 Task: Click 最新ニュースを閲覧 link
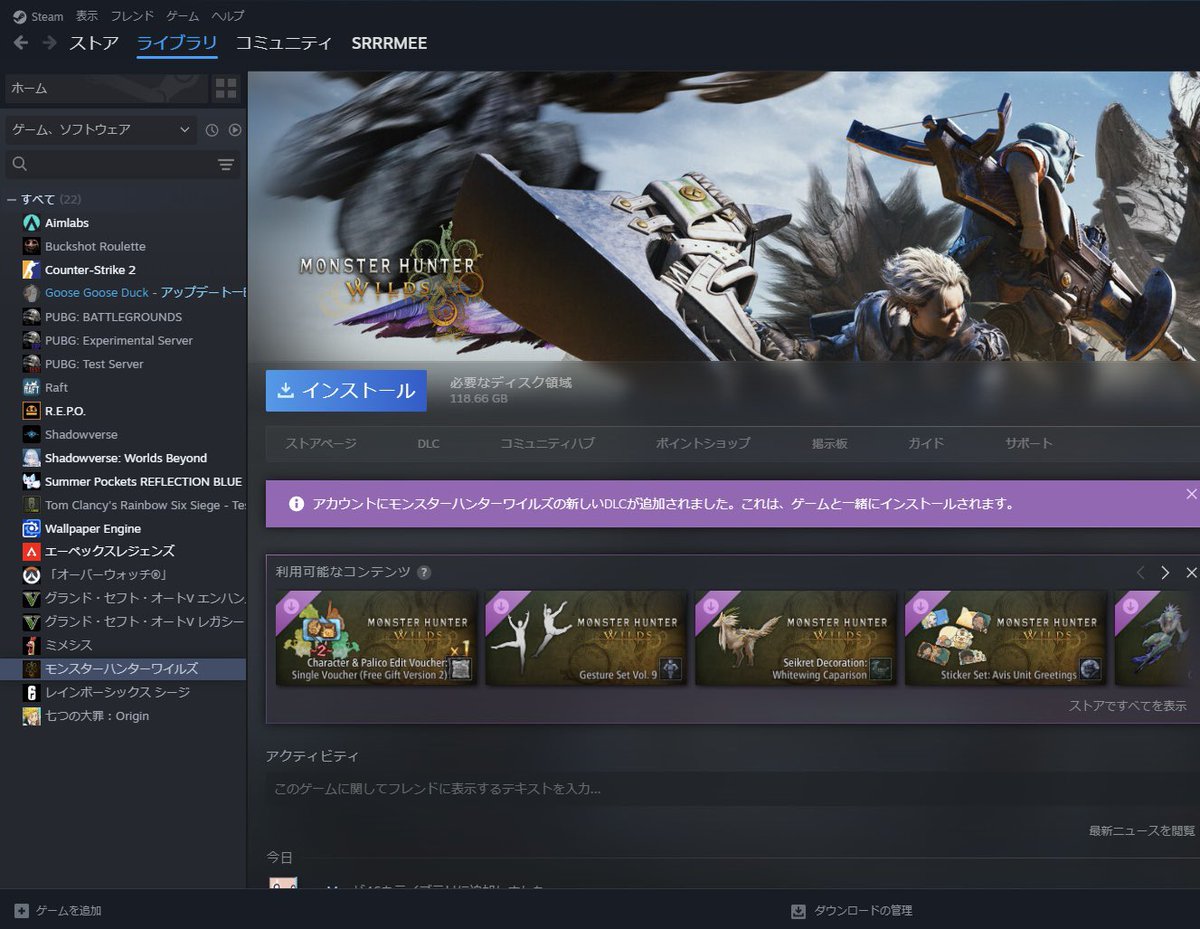[x=1142, y=831]
